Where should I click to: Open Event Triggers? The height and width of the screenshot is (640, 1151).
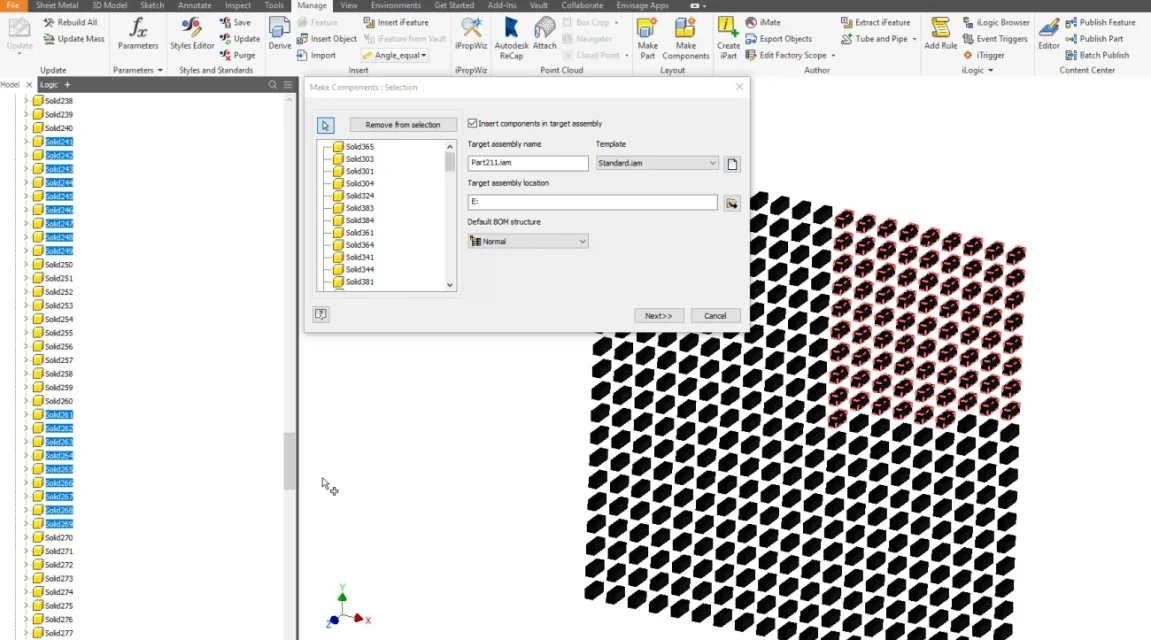[996, 39]
